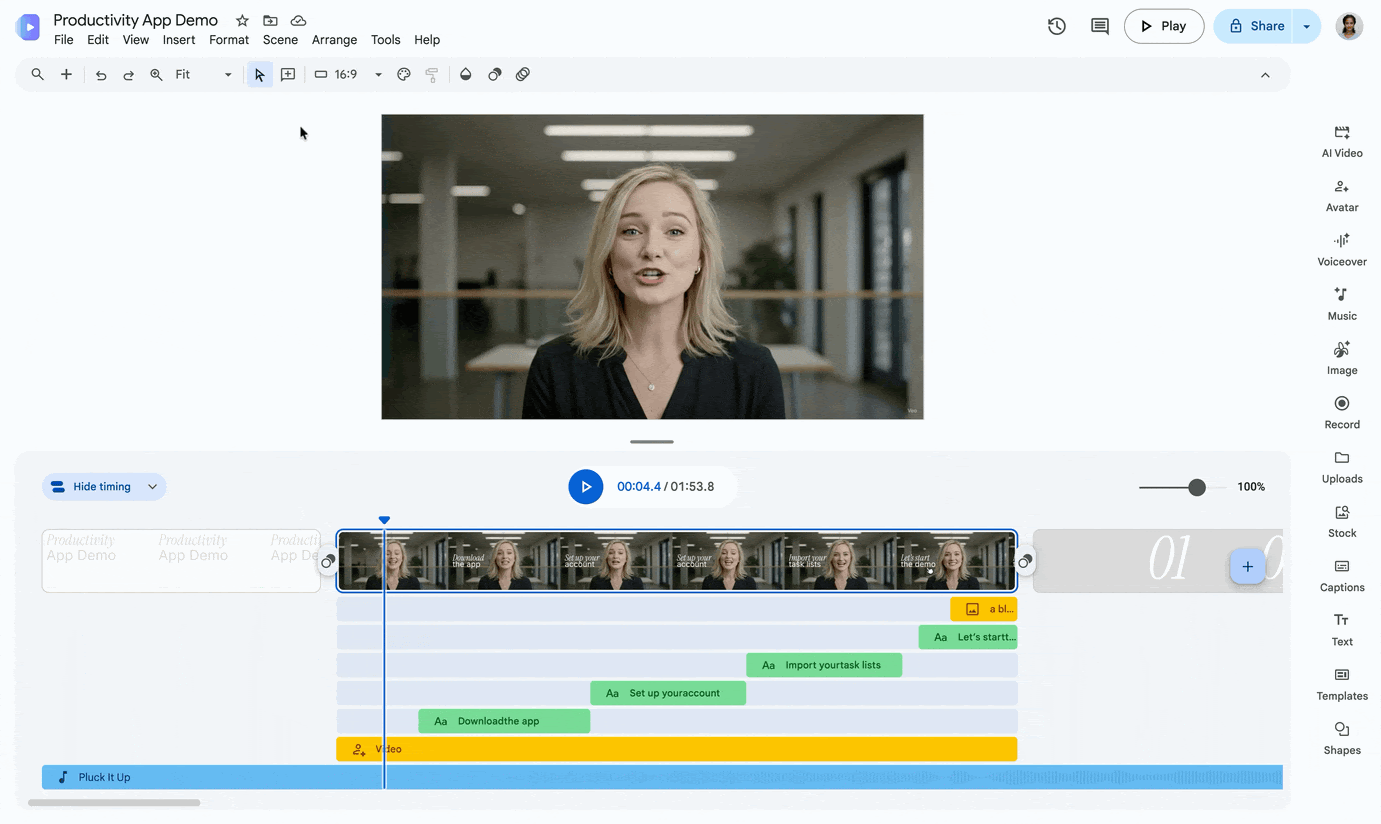
Task: Toggle the select arrow cursor tool
Action: point(260,74)
